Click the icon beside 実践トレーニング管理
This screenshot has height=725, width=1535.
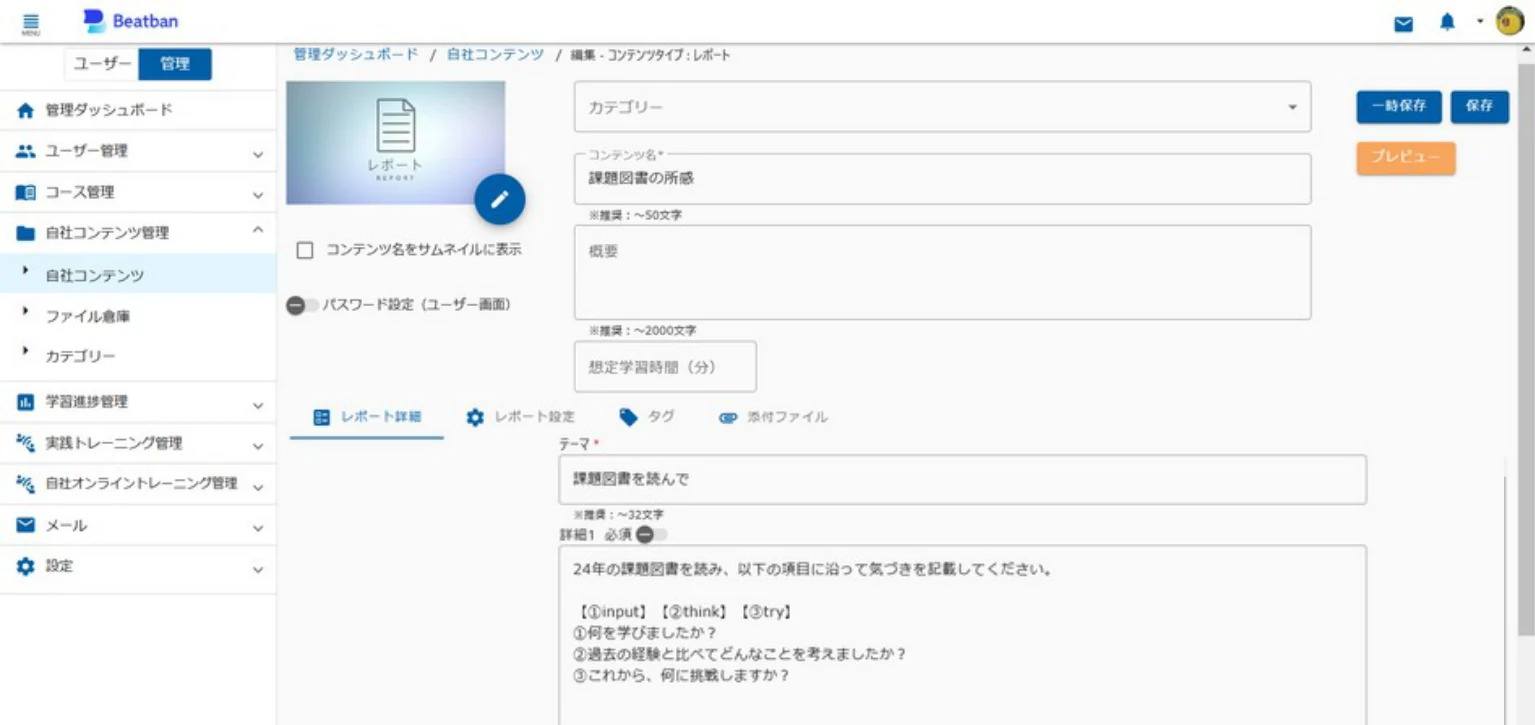coord(26,443)
